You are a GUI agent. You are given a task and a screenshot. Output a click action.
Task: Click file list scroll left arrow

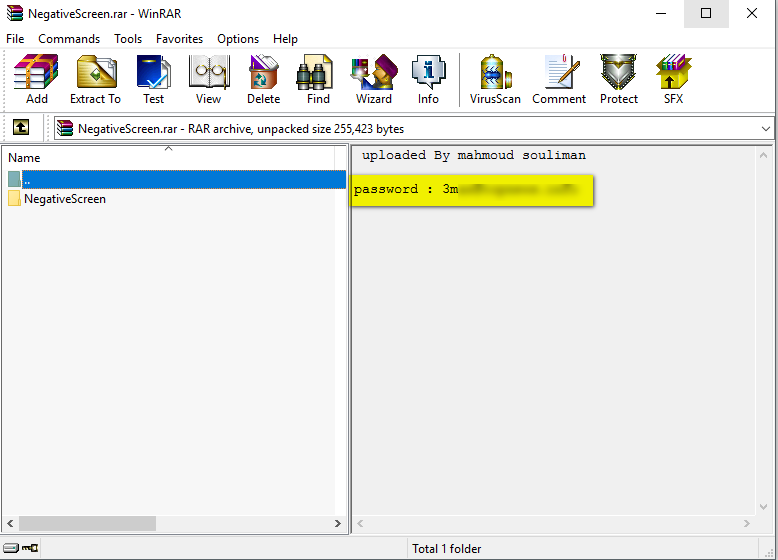point(10,523)
